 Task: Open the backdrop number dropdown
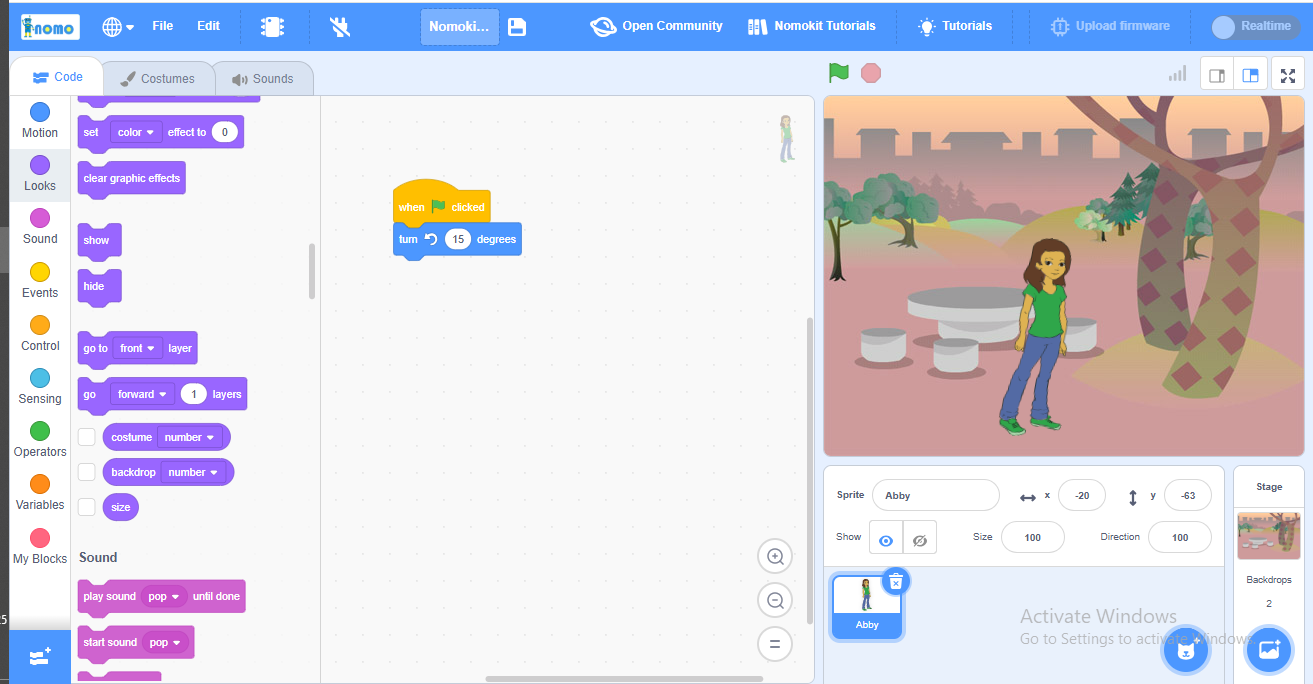(194, 472)
